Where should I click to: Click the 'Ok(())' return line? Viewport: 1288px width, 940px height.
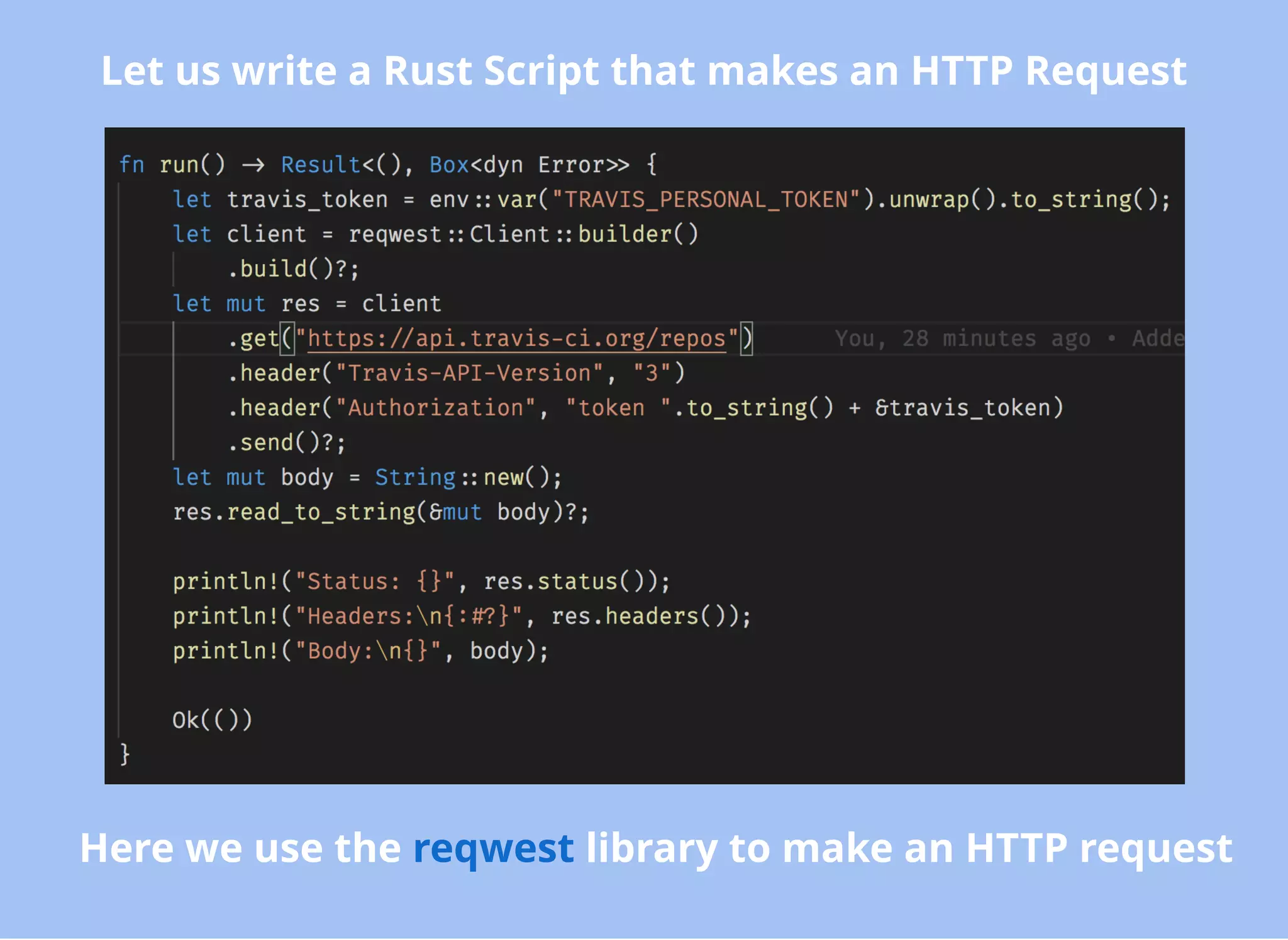(x=213, y=720)
